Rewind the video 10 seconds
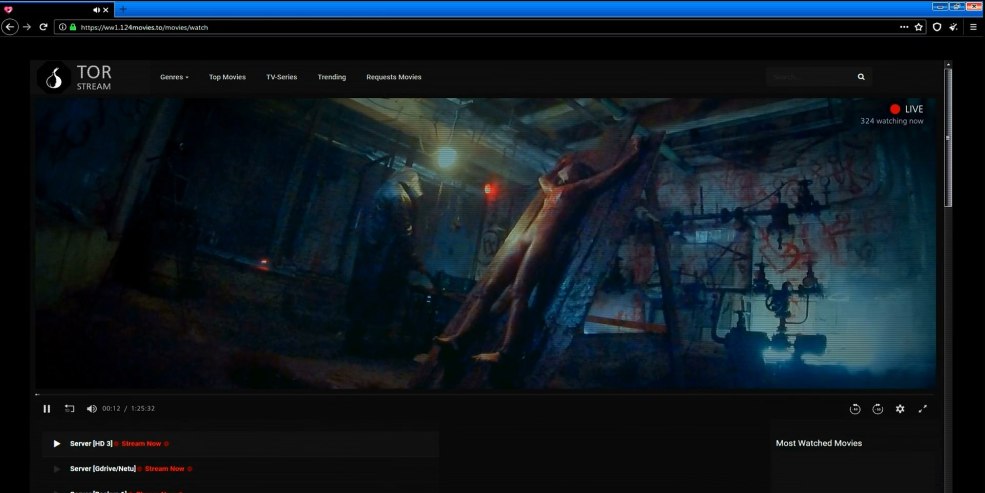Image resolution: width=985 pixels, height=493 pixels. click(x=855, y=408)
